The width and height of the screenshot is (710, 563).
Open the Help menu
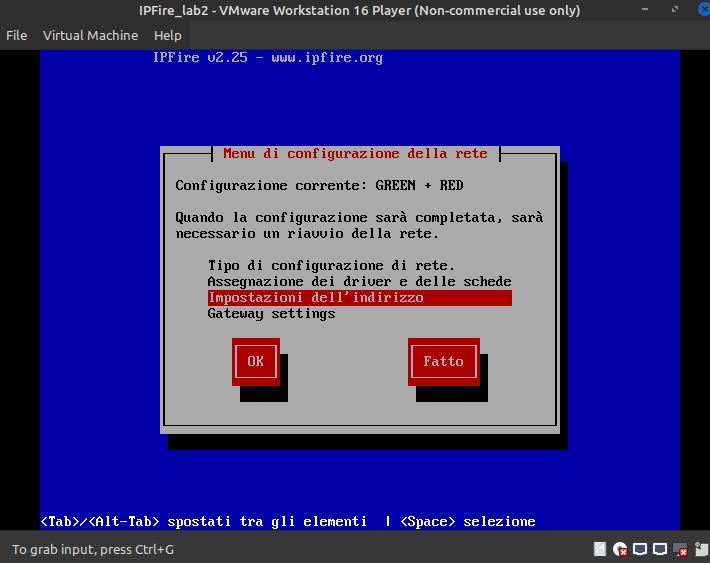[x=168, y=35]
